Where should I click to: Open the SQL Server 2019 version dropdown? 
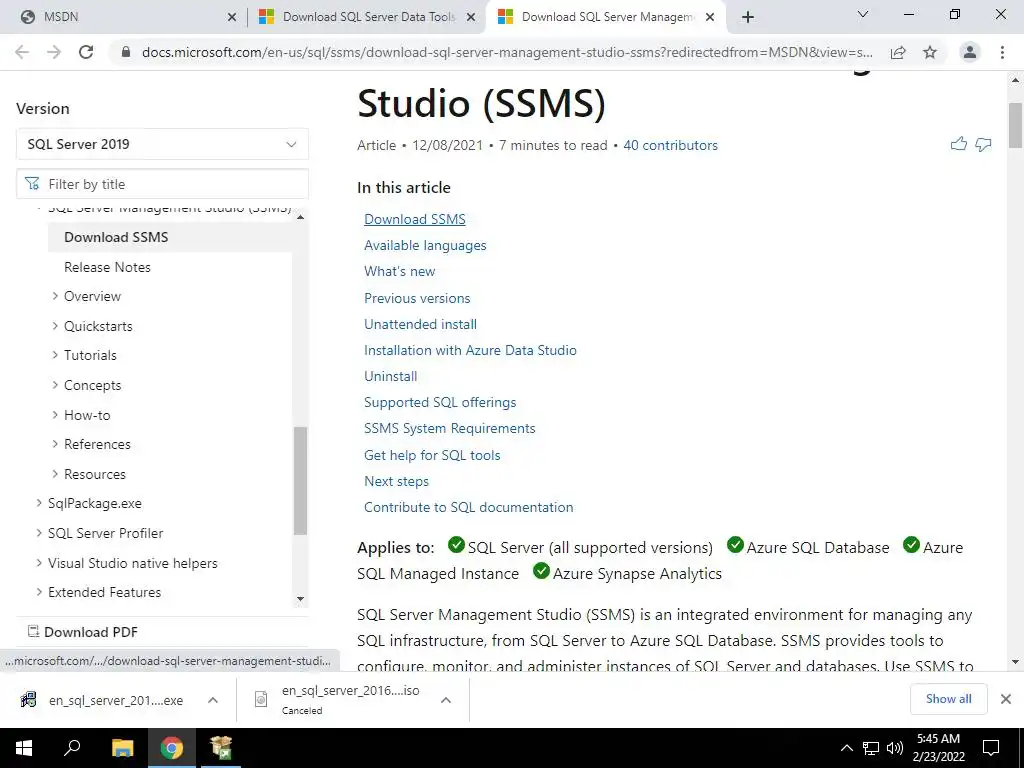pos(162,144)
